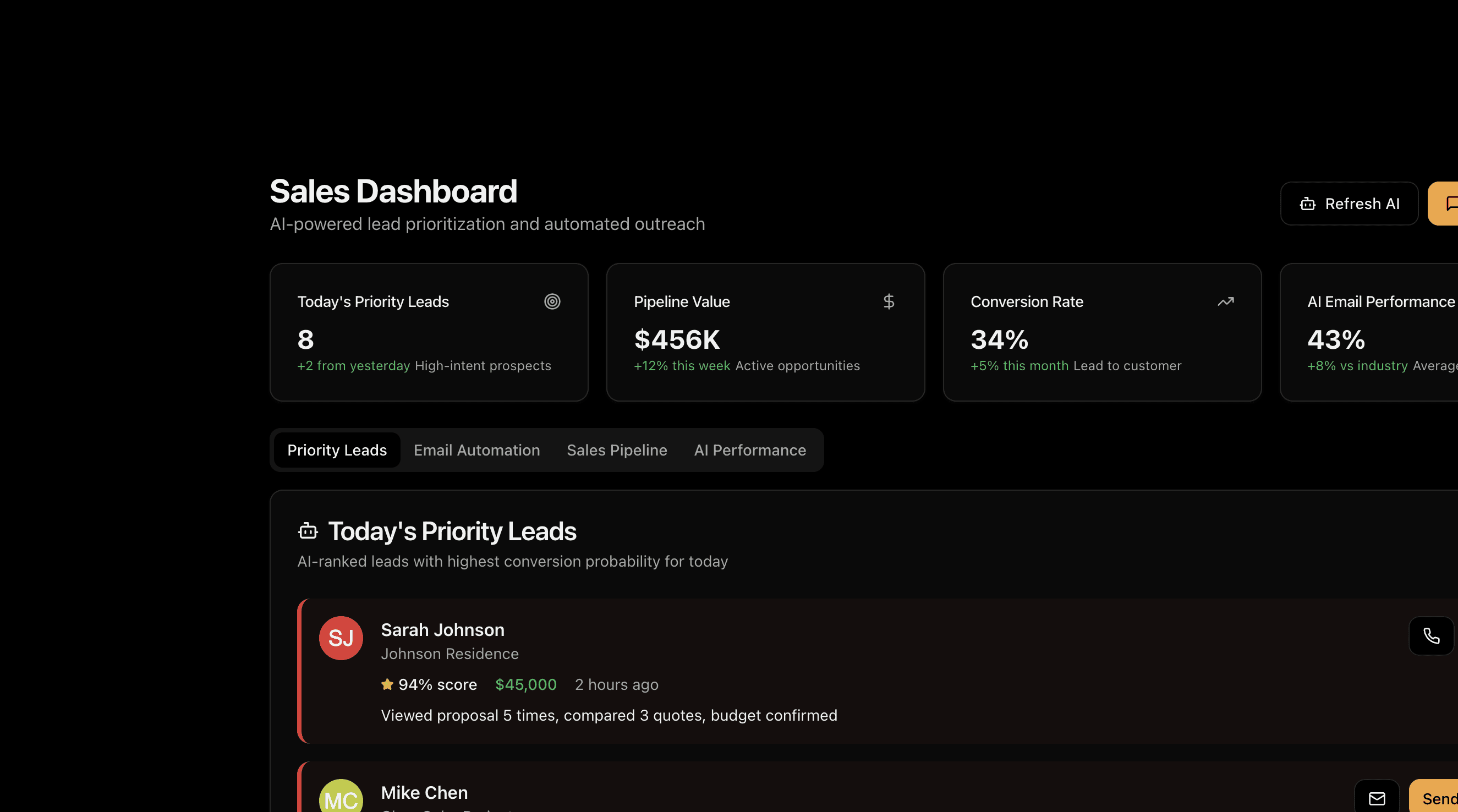Click the dollar sign icon in the Pipeline Value card
The image size is (1458, 812).
coord(889,301)
